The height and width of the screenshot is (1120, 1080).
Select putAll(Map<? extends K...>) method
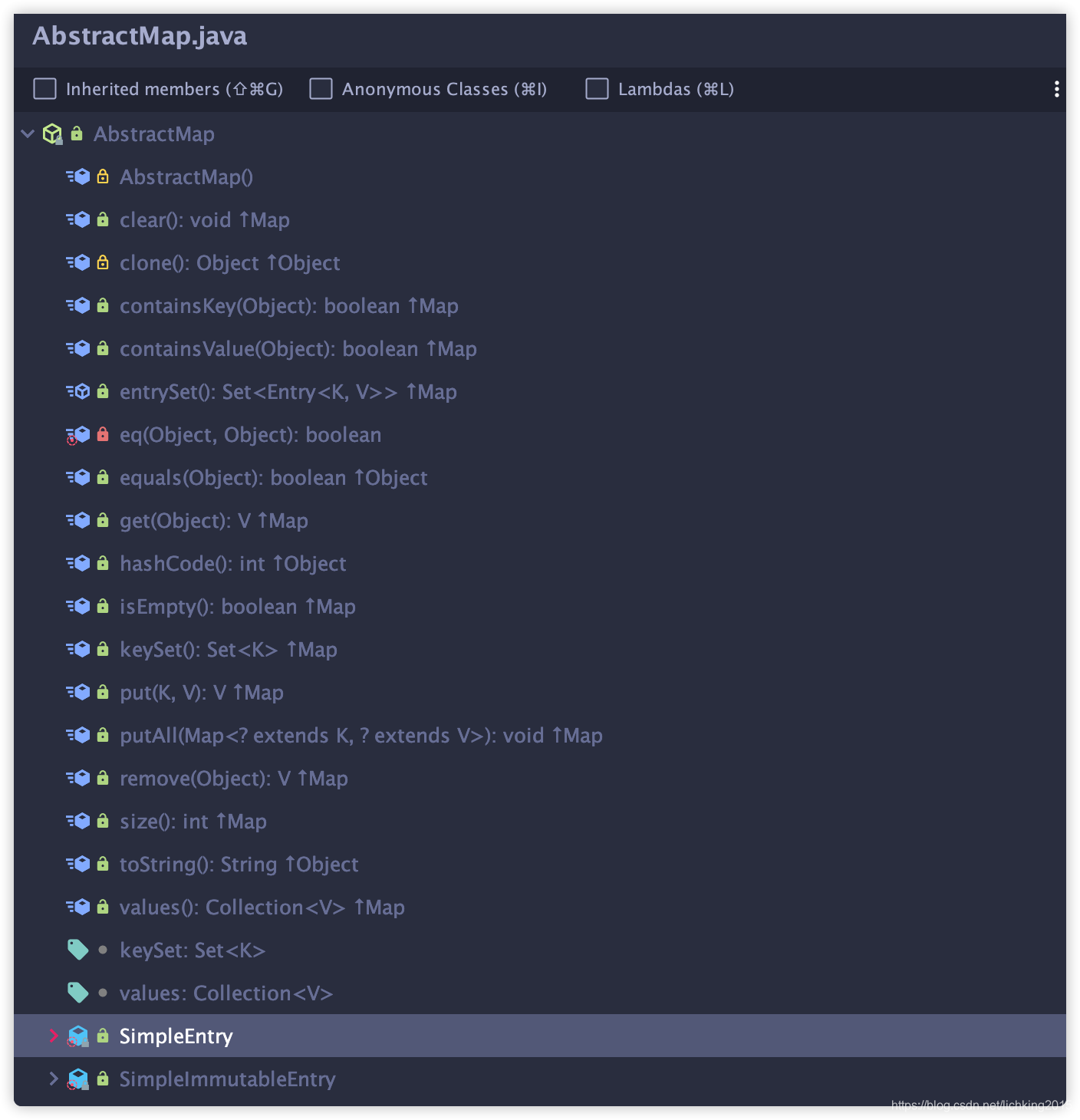[x=361, y=736]
